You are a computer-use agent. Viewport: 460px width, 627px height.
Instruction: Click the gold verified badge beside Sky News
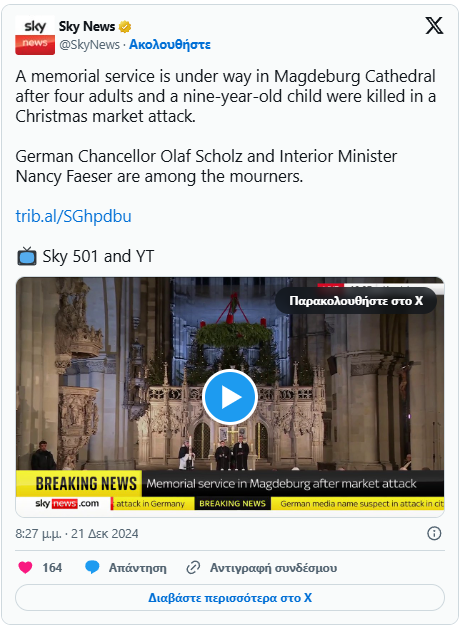[125, 27]
